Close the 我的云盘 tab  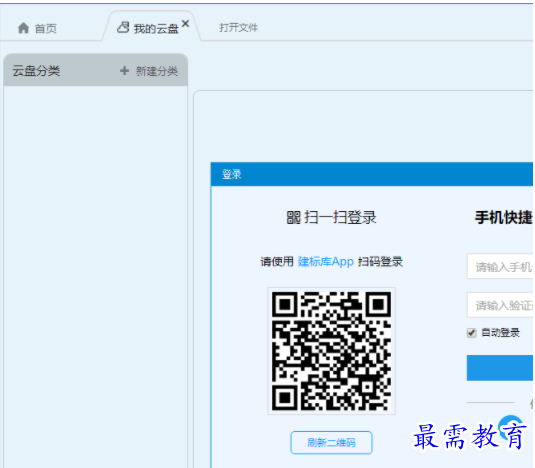click(185, 24)
